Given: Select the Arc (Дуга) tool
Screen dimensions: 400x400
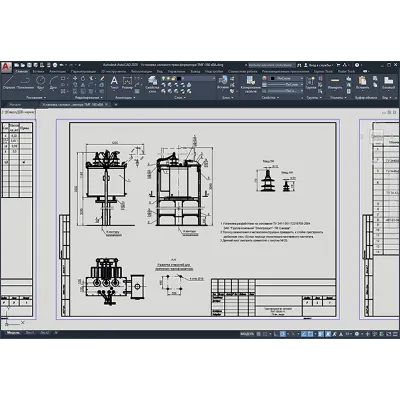Looking at the screenshot, I should coord(53,83).
